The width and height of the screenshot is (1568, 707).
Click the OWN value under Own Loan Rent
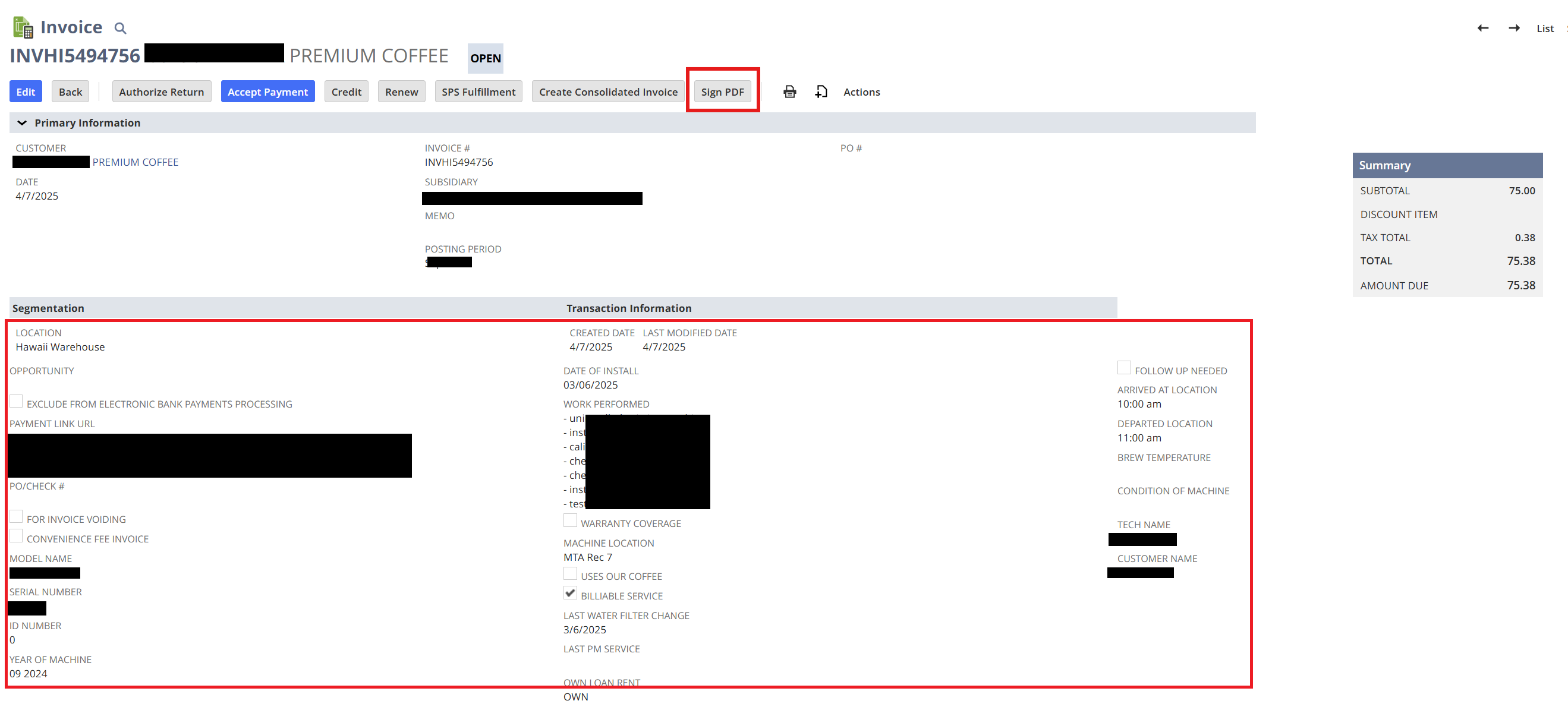(576, 697)
